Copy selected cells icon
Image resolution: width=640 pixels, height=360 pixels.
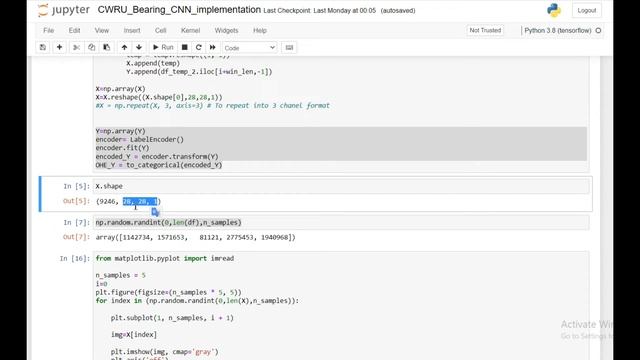pos(91,47)
